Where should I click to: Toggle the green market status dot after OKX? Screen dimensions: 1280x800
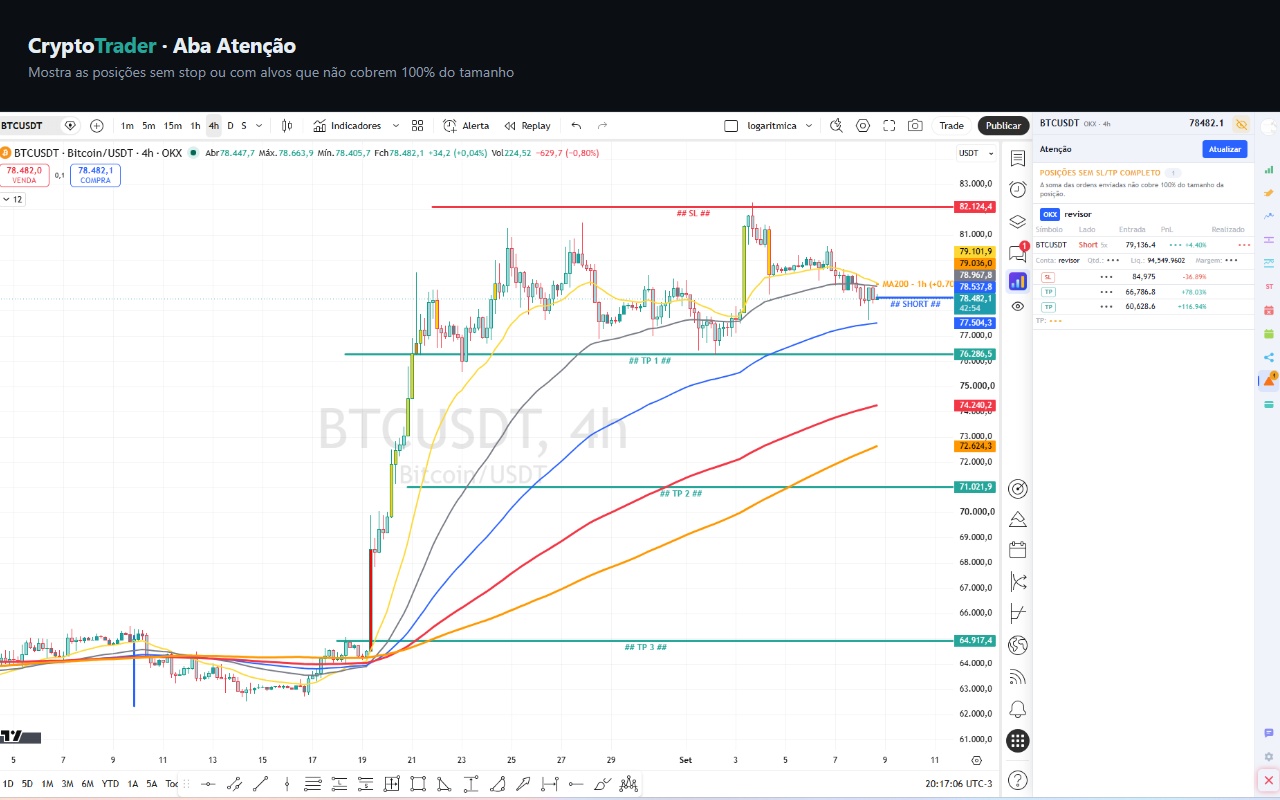click(191, 153)
